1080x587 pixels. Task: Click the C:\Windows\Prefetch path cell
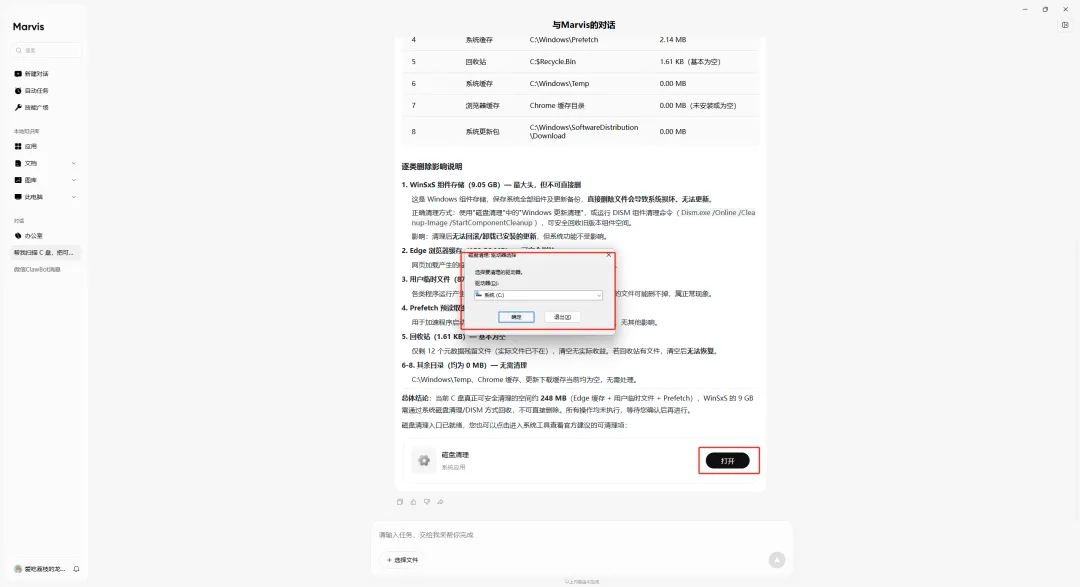point(563,40)
